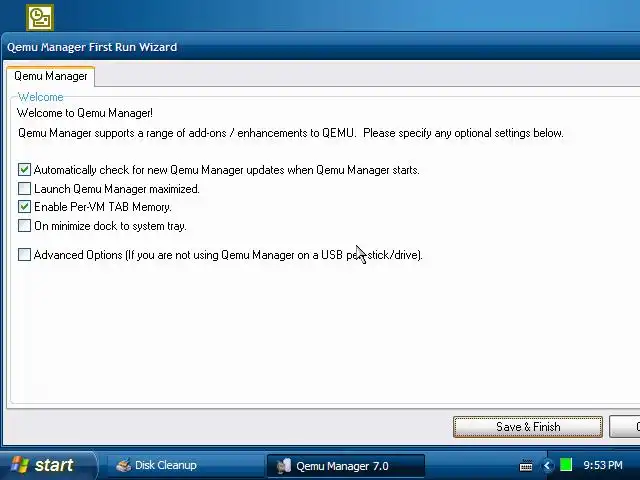The width and height of the screenshot is (640, 480).
Task: Click the yellow desktop icon above the wizard
Action: (x=40, y=18)
